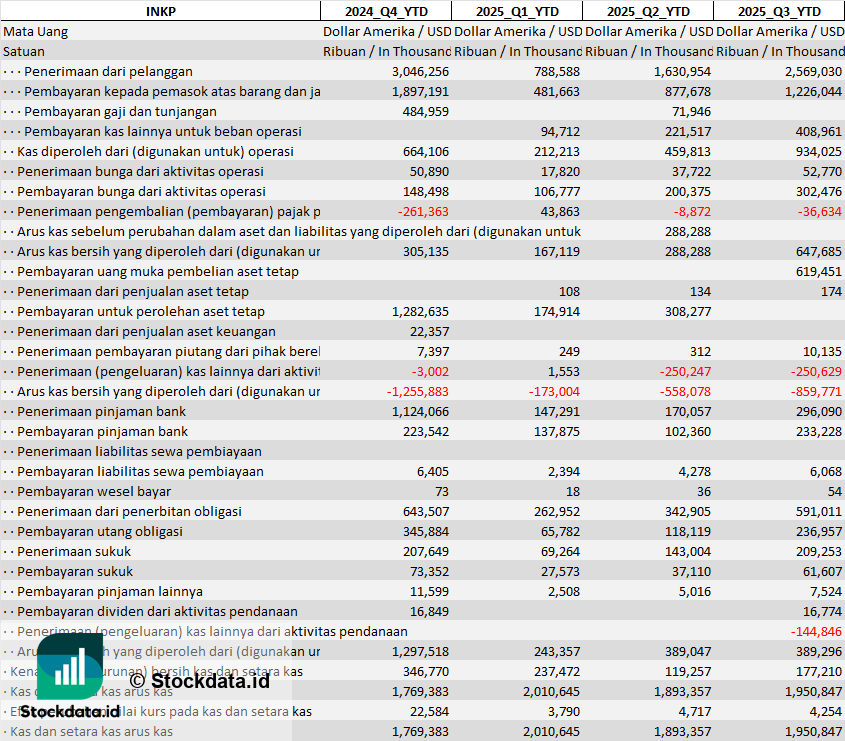Click value 1,282,635 in the table
Image resolution: width=845 pixels, height=741 pixels.
pyautogui.click(x=420, y=311)
